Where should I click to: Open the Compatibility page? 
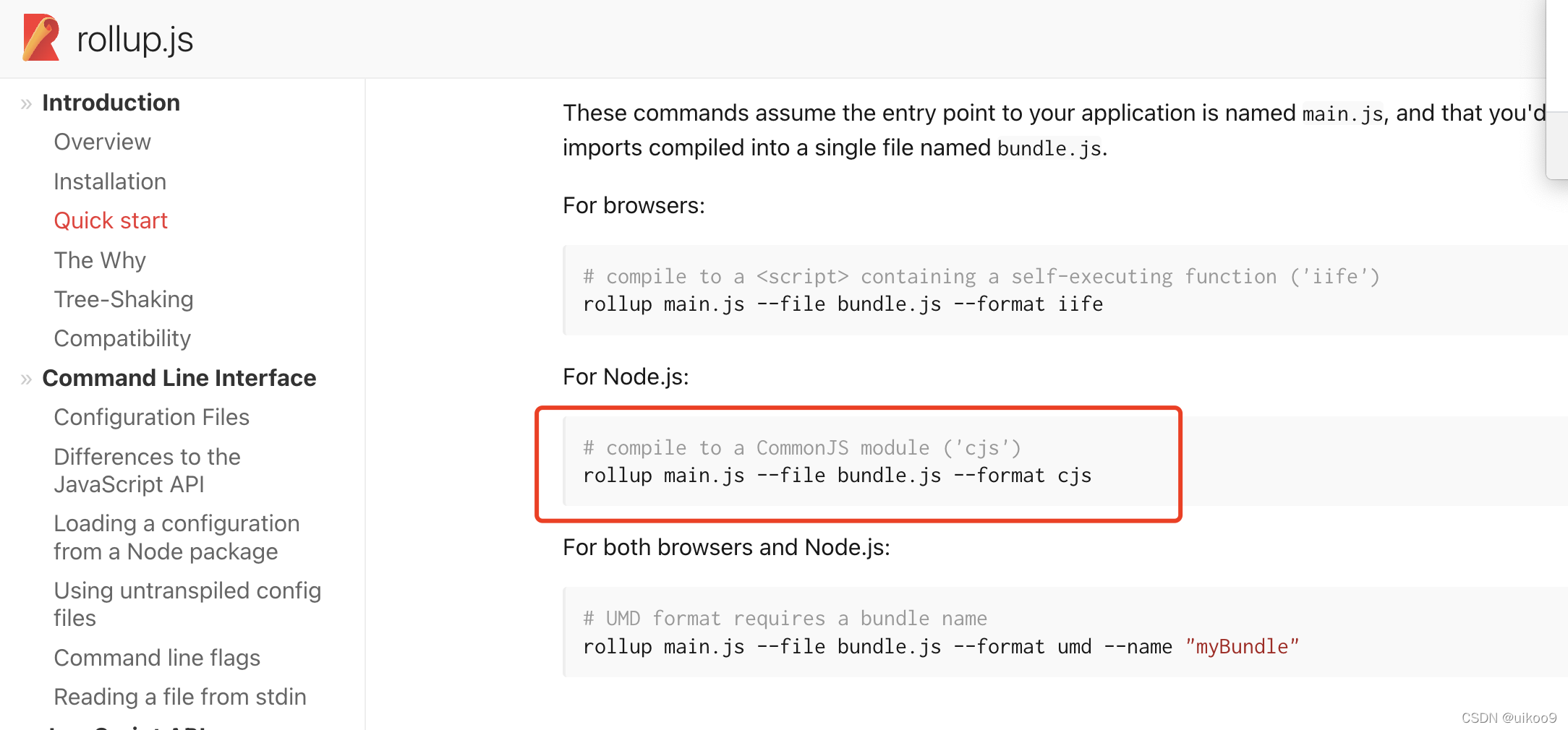122,338
